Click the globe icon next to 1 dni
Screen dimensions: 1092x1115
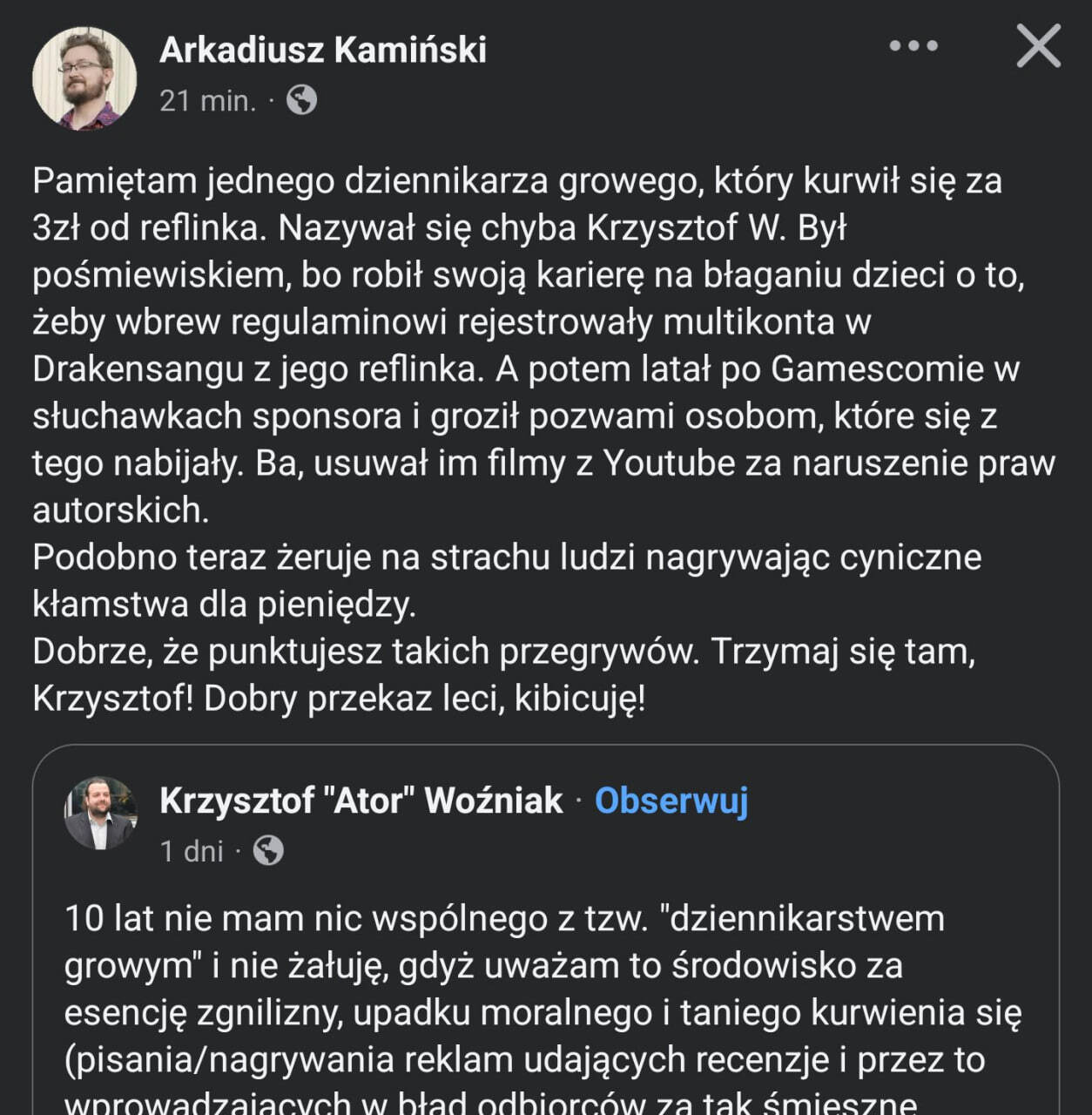pos(268,850)
